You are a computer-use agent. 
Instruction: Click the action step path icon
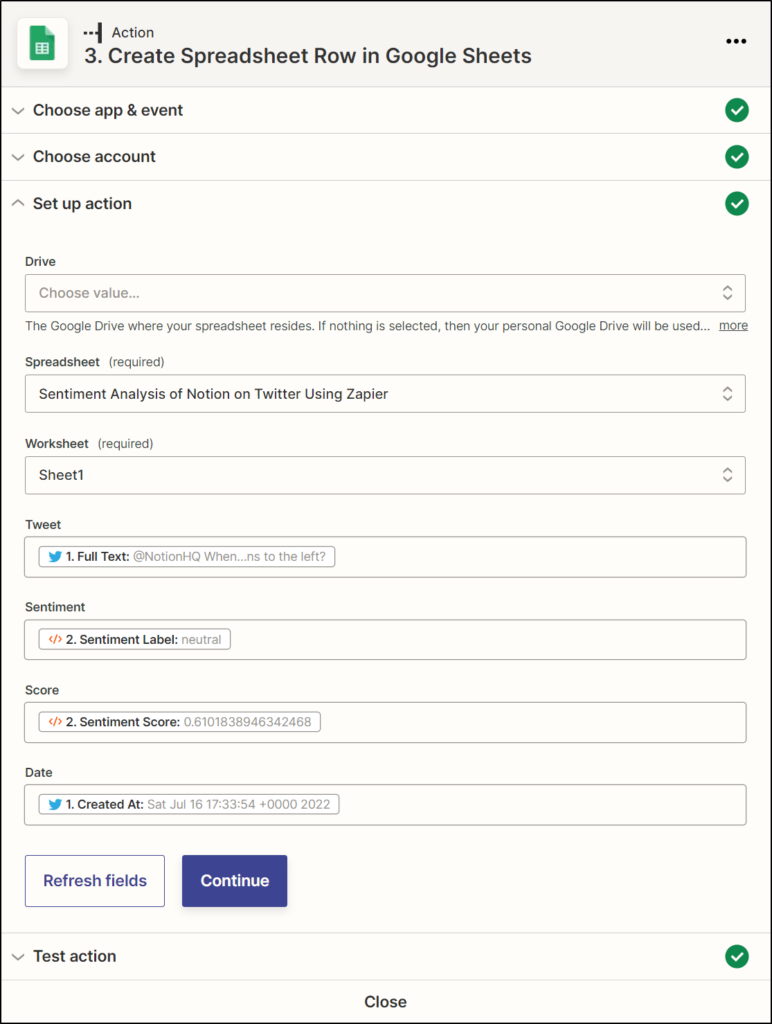pos(93,33)
